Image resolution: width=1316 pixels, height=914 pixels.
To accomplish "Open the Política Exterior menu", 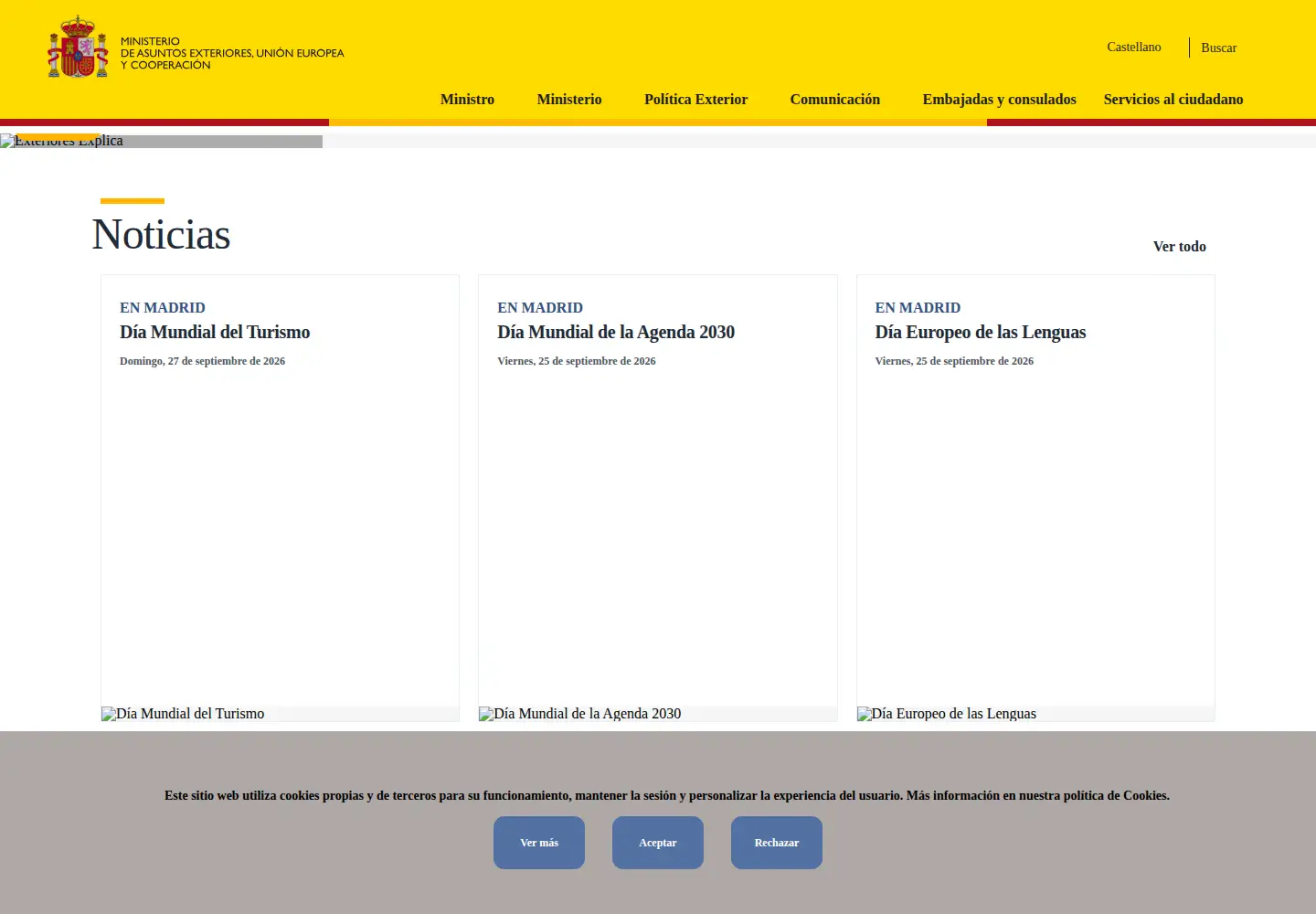I will coord(695,100).
